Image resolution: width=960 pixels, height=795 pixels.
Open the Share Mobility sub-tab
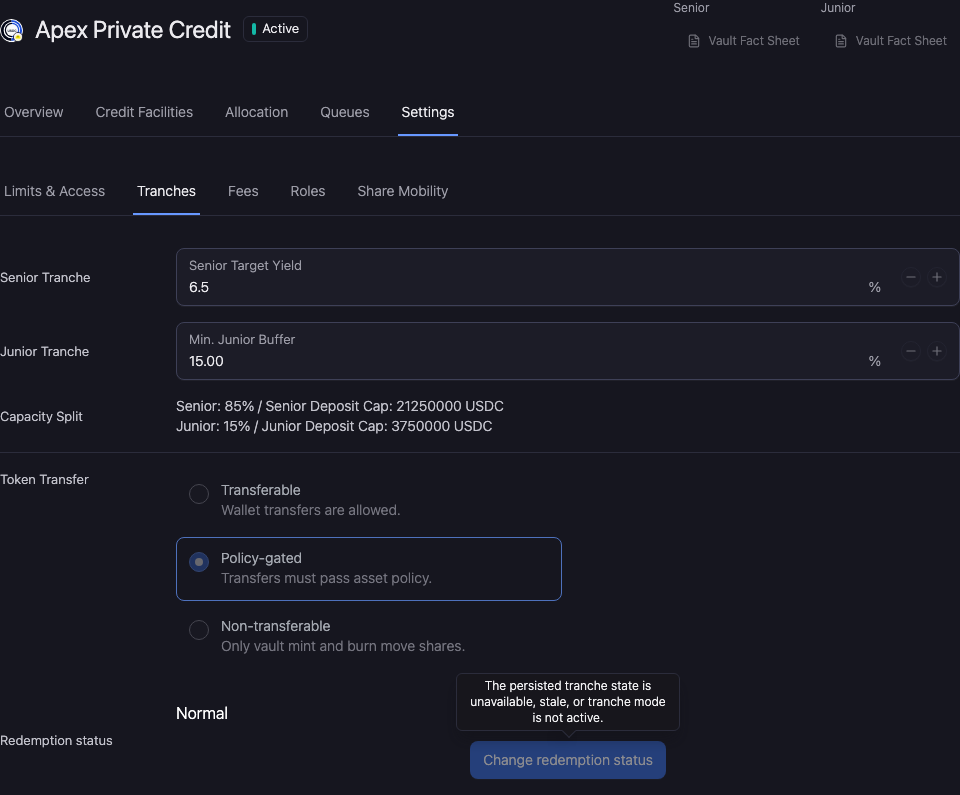[x=403, y=191]
